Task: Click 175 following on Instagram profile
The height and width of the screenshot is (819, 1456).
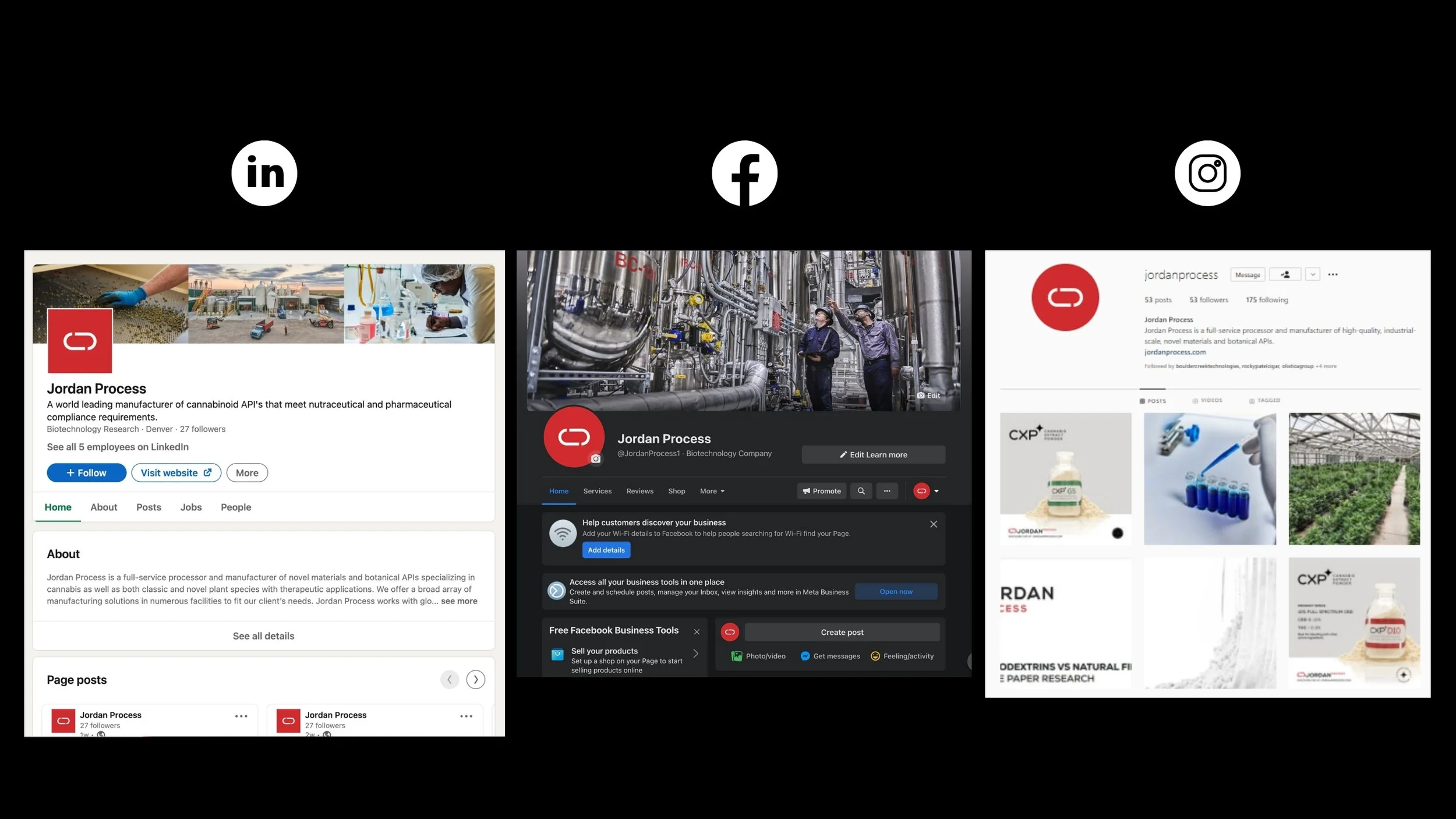Action: tap(1267, 300)
